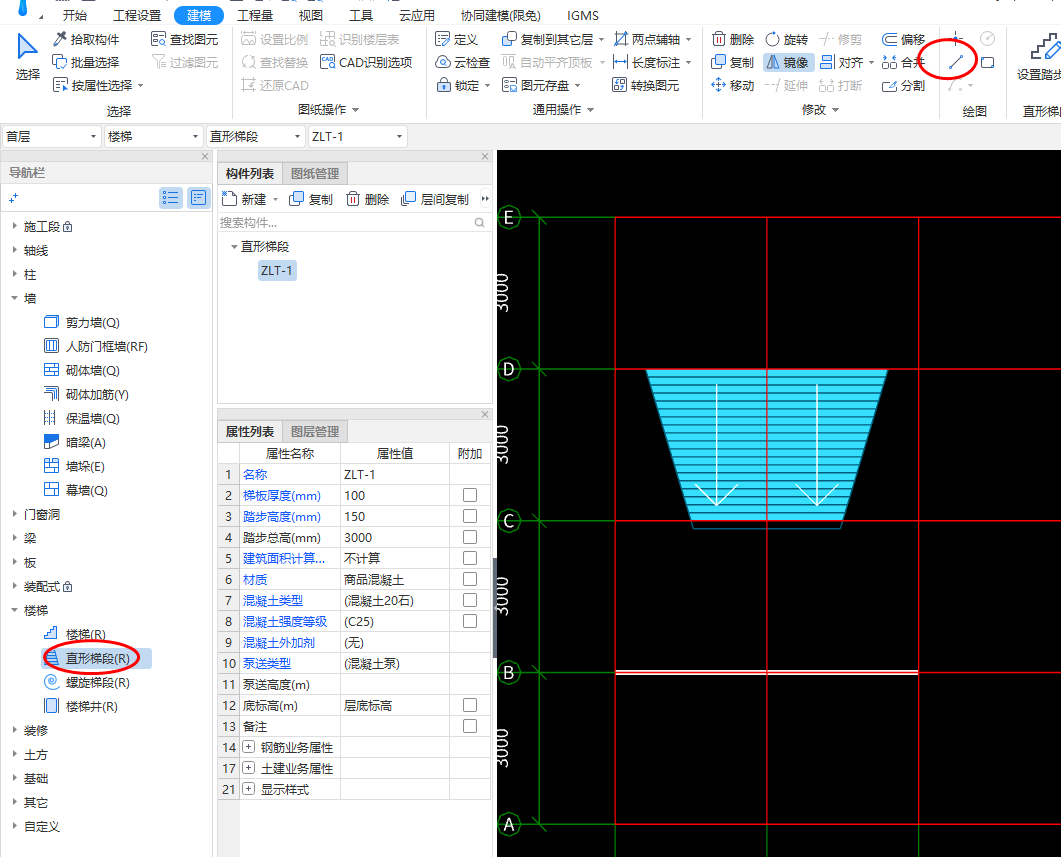
Task: Tick 附加 checkbox for 踏步高度
Action: pos(470,516)
